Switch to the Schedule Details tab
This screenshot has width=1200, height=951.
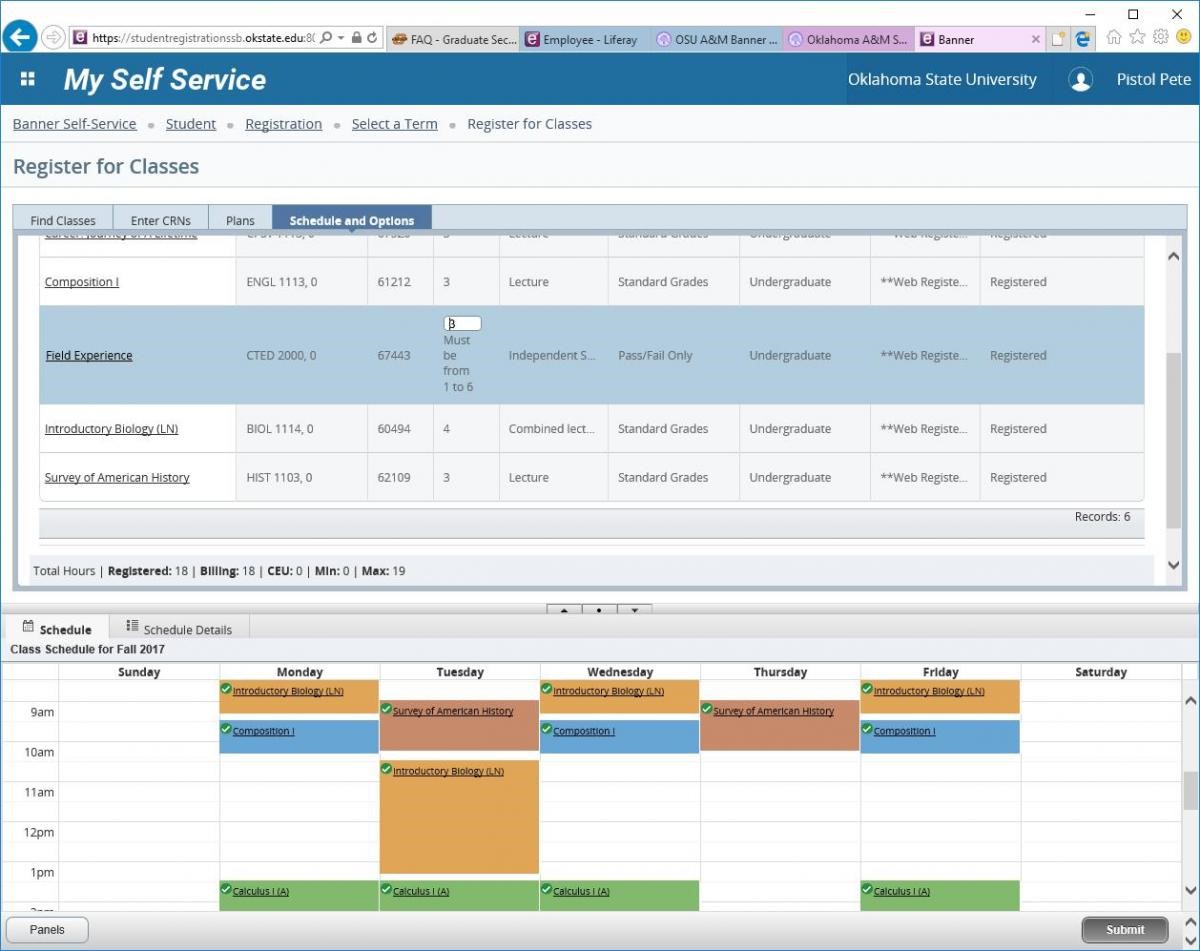[x=186, y=628]
